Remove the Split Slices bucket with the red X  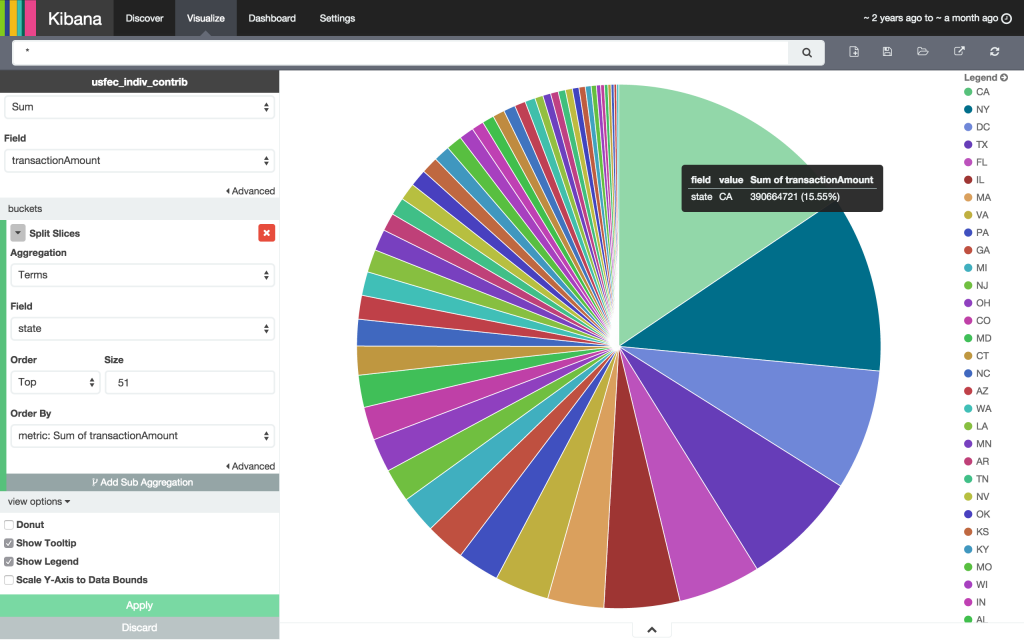tap(266, 232)
